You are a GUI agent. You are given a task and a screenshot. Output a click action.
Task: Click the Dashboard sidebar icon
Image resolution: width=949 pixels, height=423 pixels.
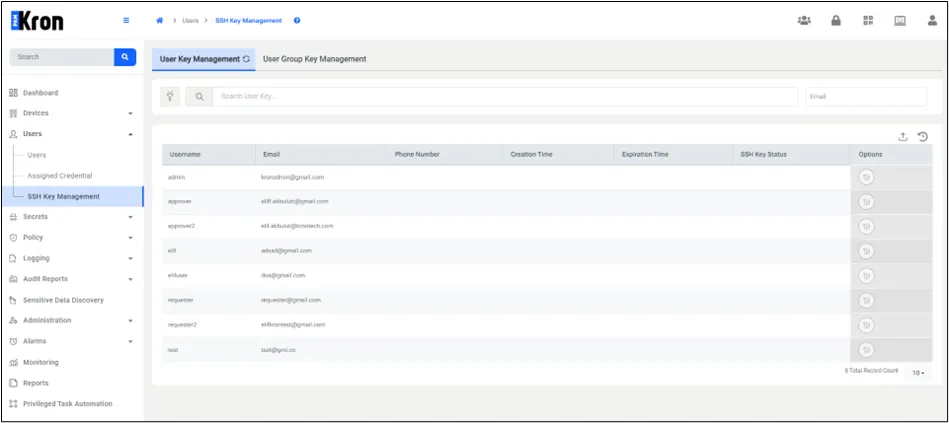point(13,93)
